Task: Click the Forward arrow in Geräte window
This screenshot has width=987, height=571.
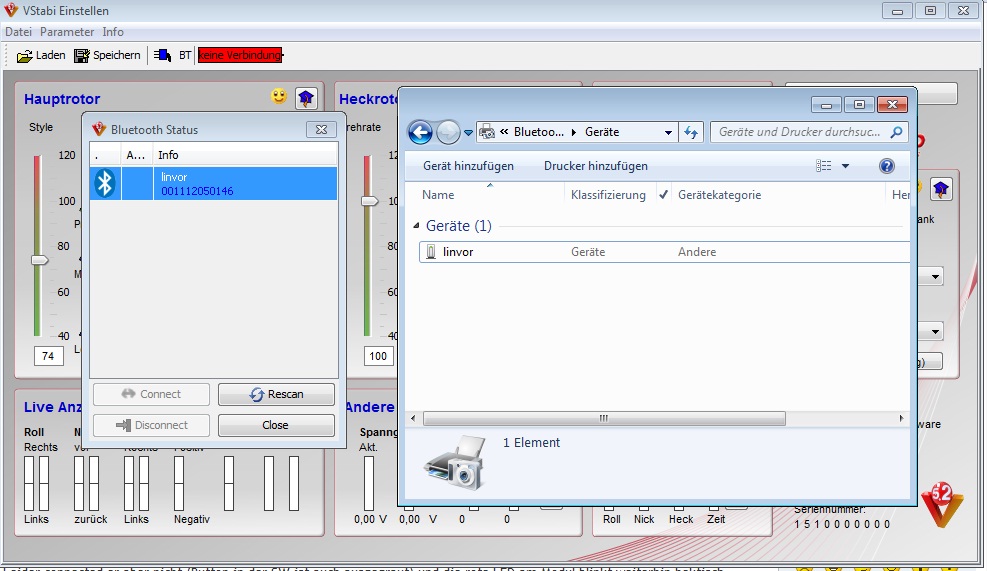Action: click(x=448, y=132)
